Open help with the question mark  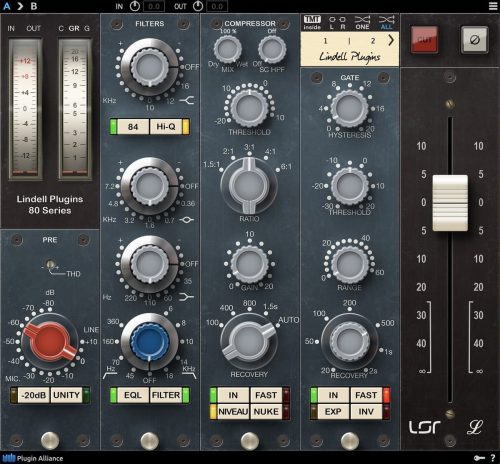pyautogui.click(x=493, y=458)
